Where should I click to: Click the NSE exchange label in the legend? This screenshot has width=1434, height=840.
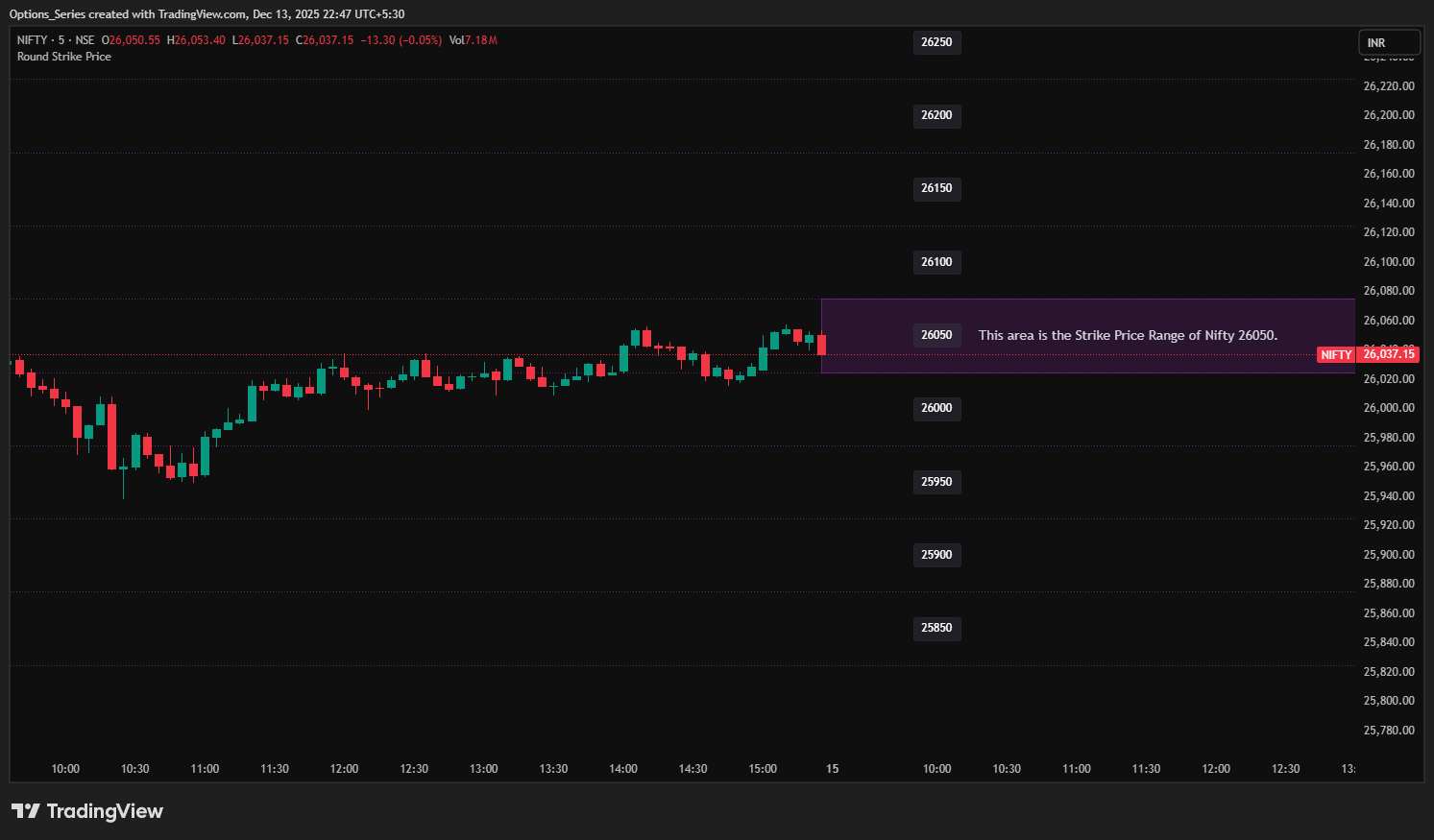85,40
